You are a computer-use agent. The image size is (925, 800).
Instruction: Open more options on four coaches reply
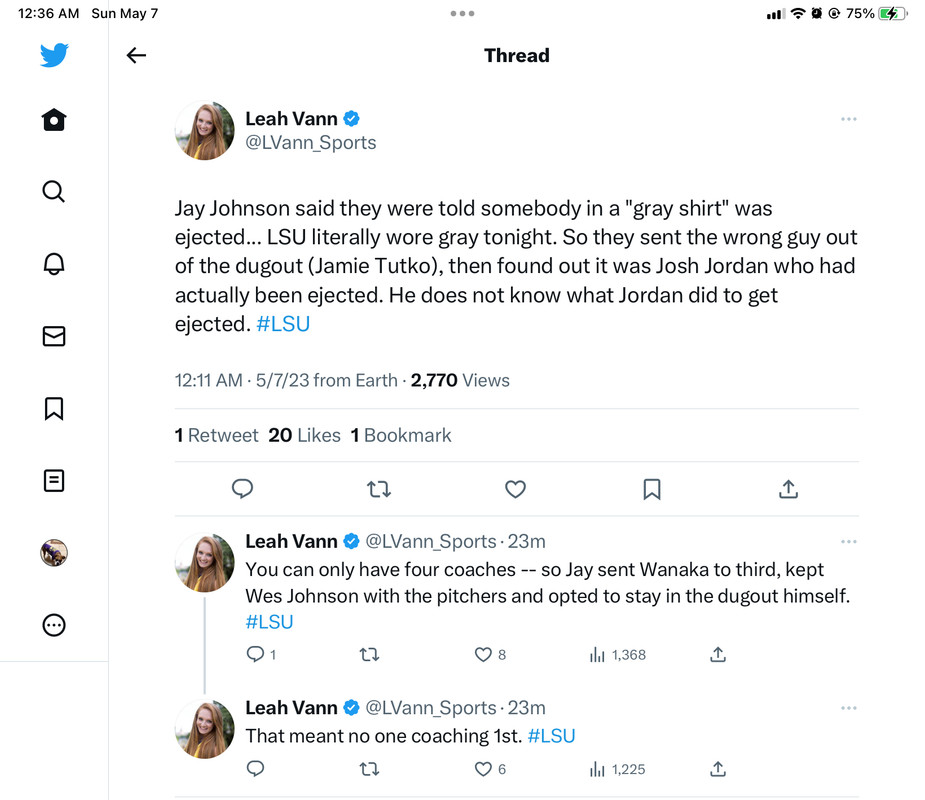849,542
